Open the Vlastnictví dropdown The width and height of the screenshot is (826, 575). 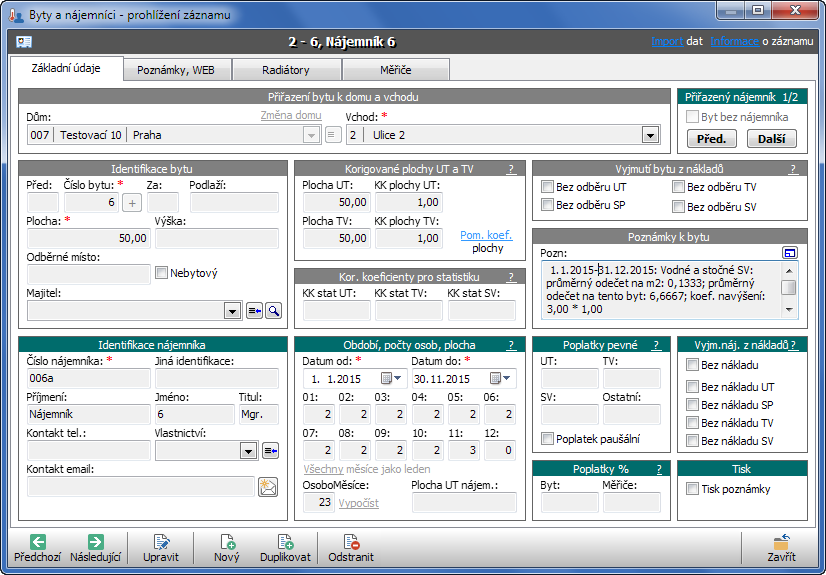tap(248, 451)
